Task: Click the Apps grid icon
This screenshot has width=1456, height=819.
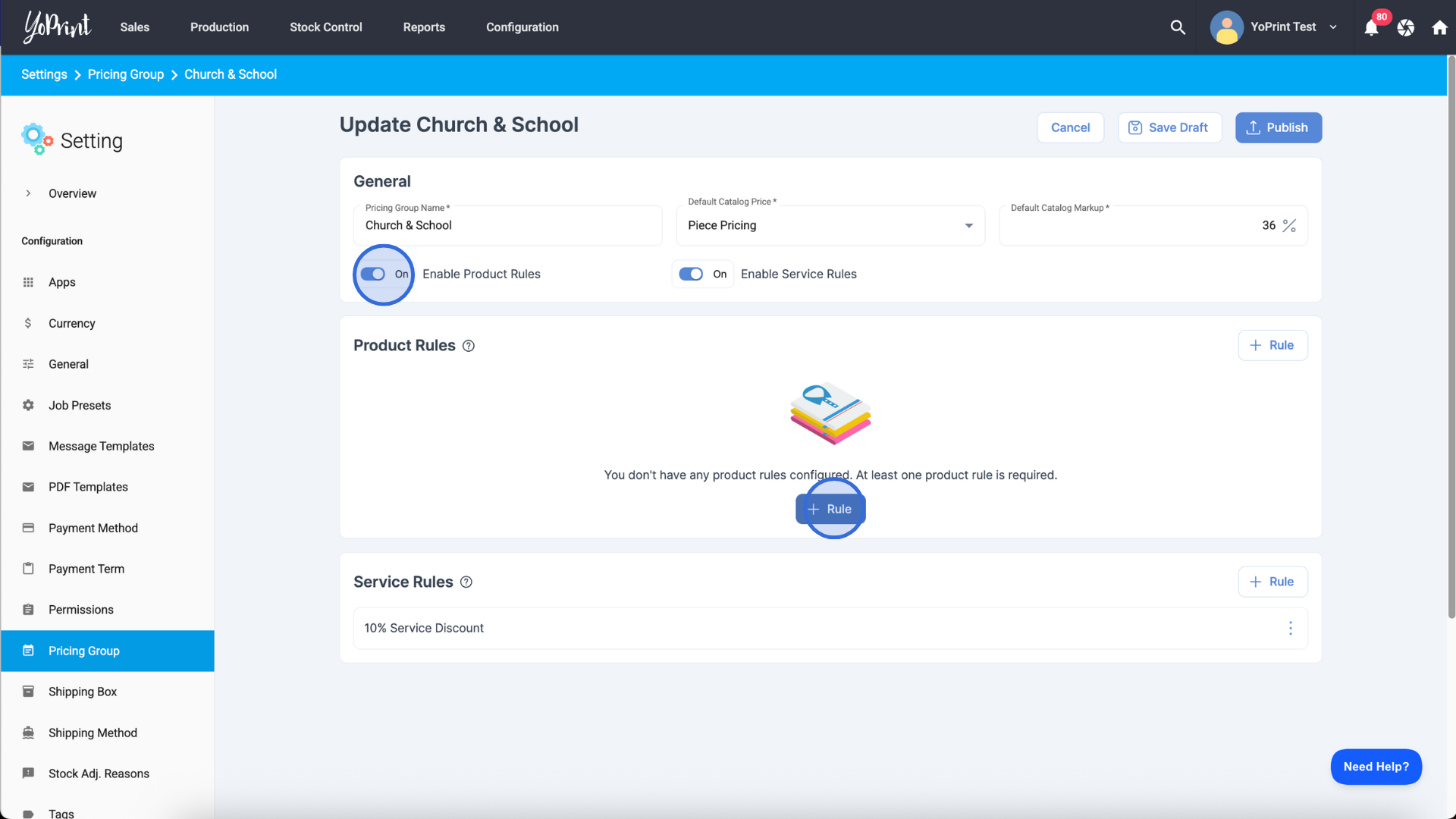Action: click(x=28, y=282)
